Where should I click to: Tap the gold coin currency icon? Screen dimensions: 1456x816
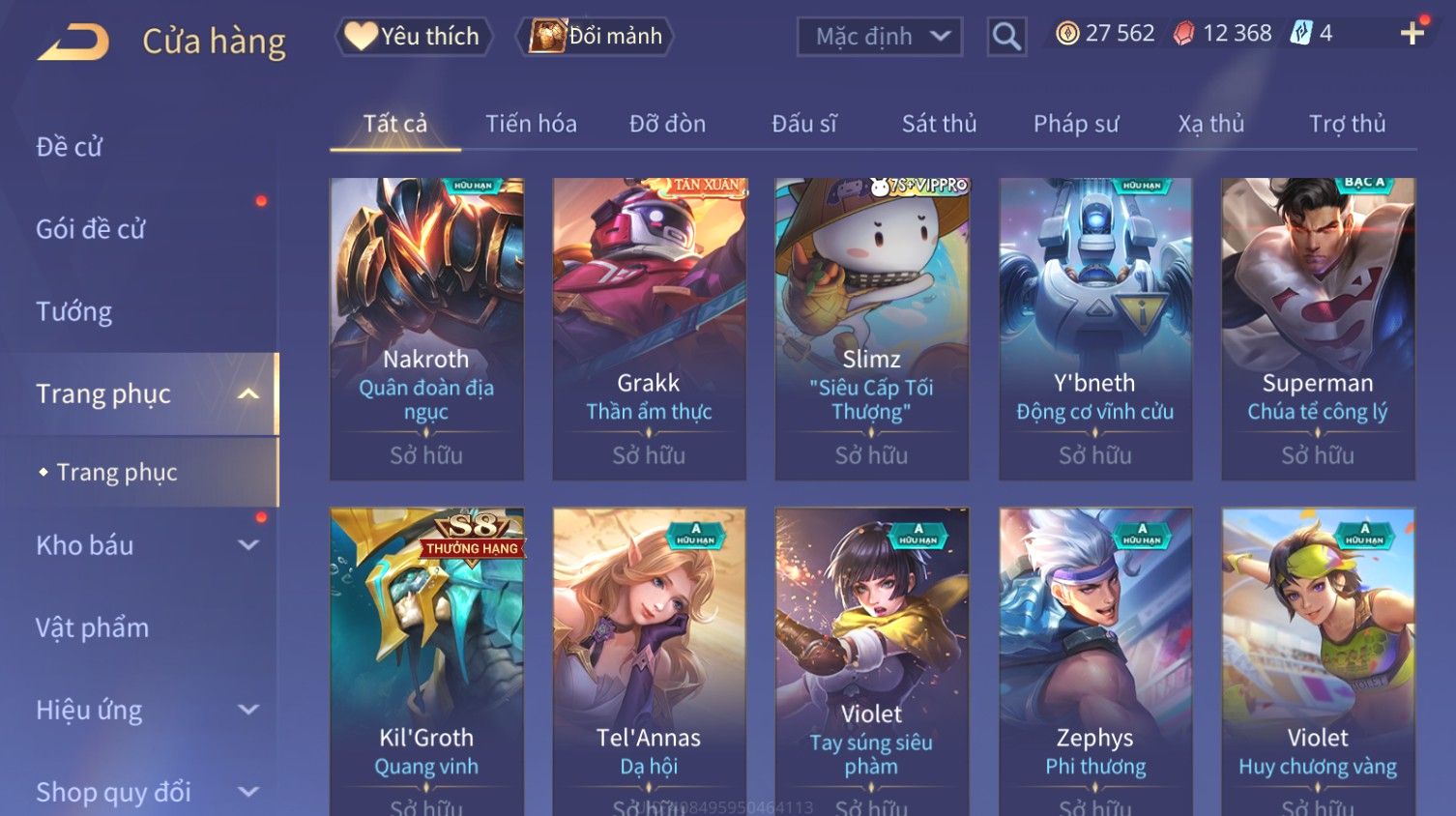pos(1066,34)
